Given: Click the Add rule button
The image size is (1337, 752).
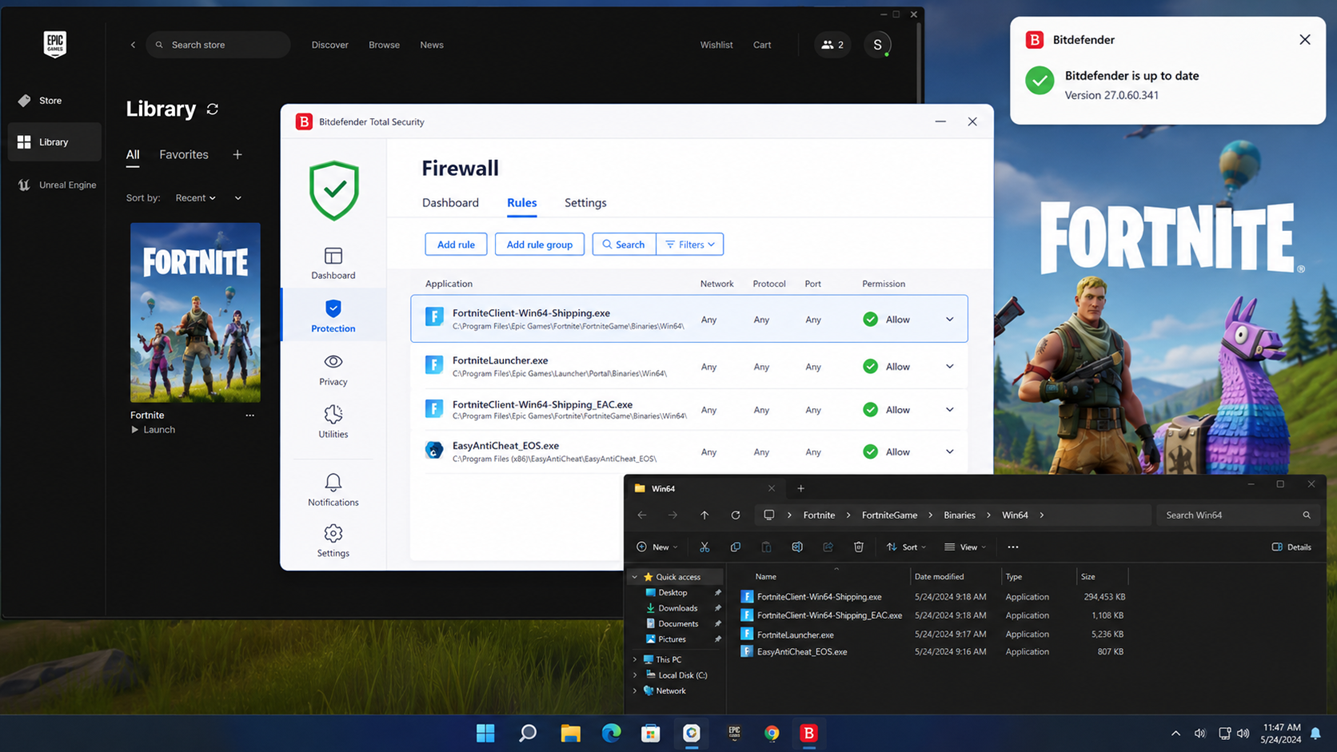Looking at the screenshot, I should pyautogui.click(x=456, y=244).
